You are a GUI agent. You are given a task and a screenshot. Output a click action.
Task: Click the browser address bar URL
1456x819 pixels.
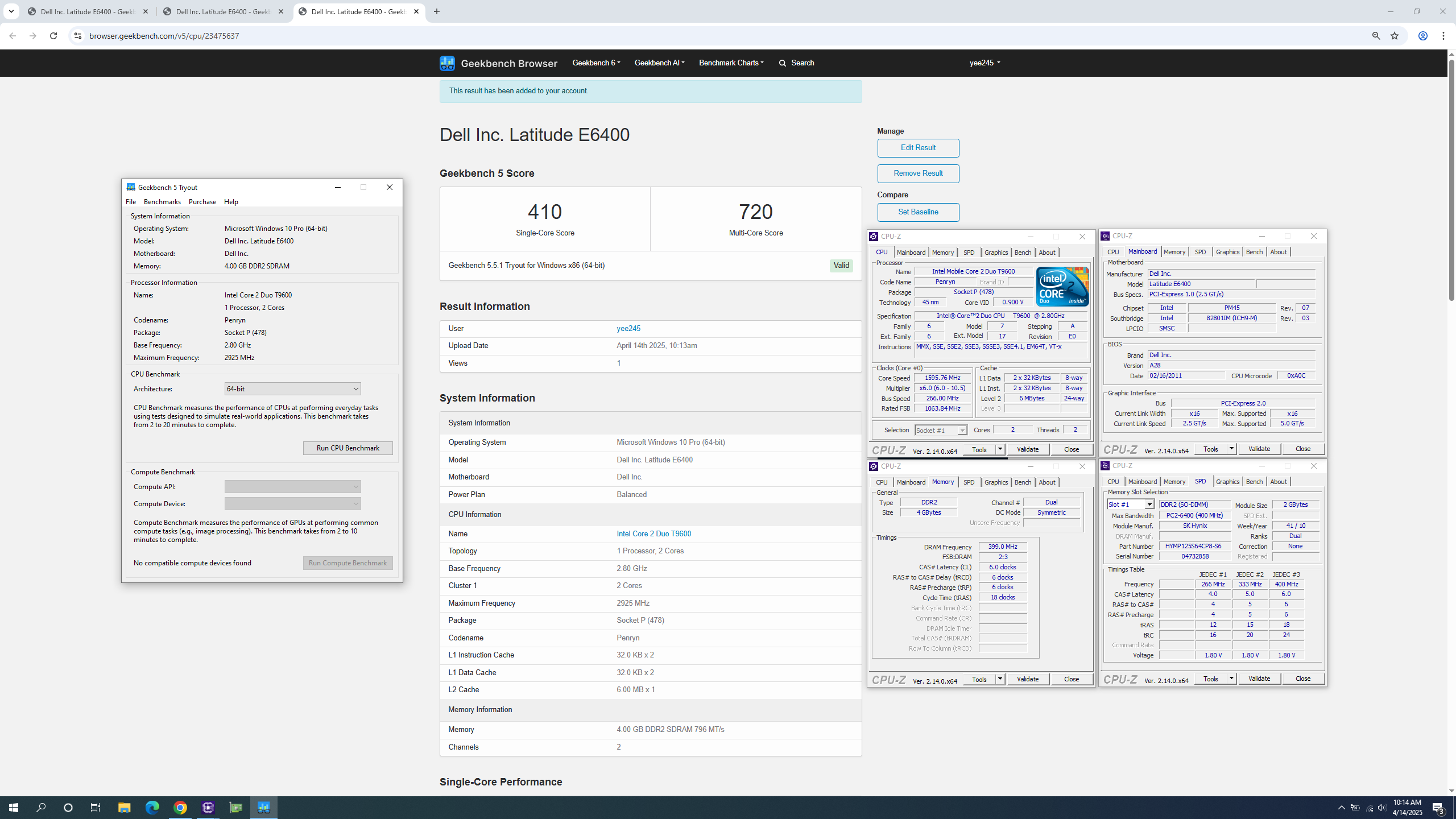pos(164,36)
